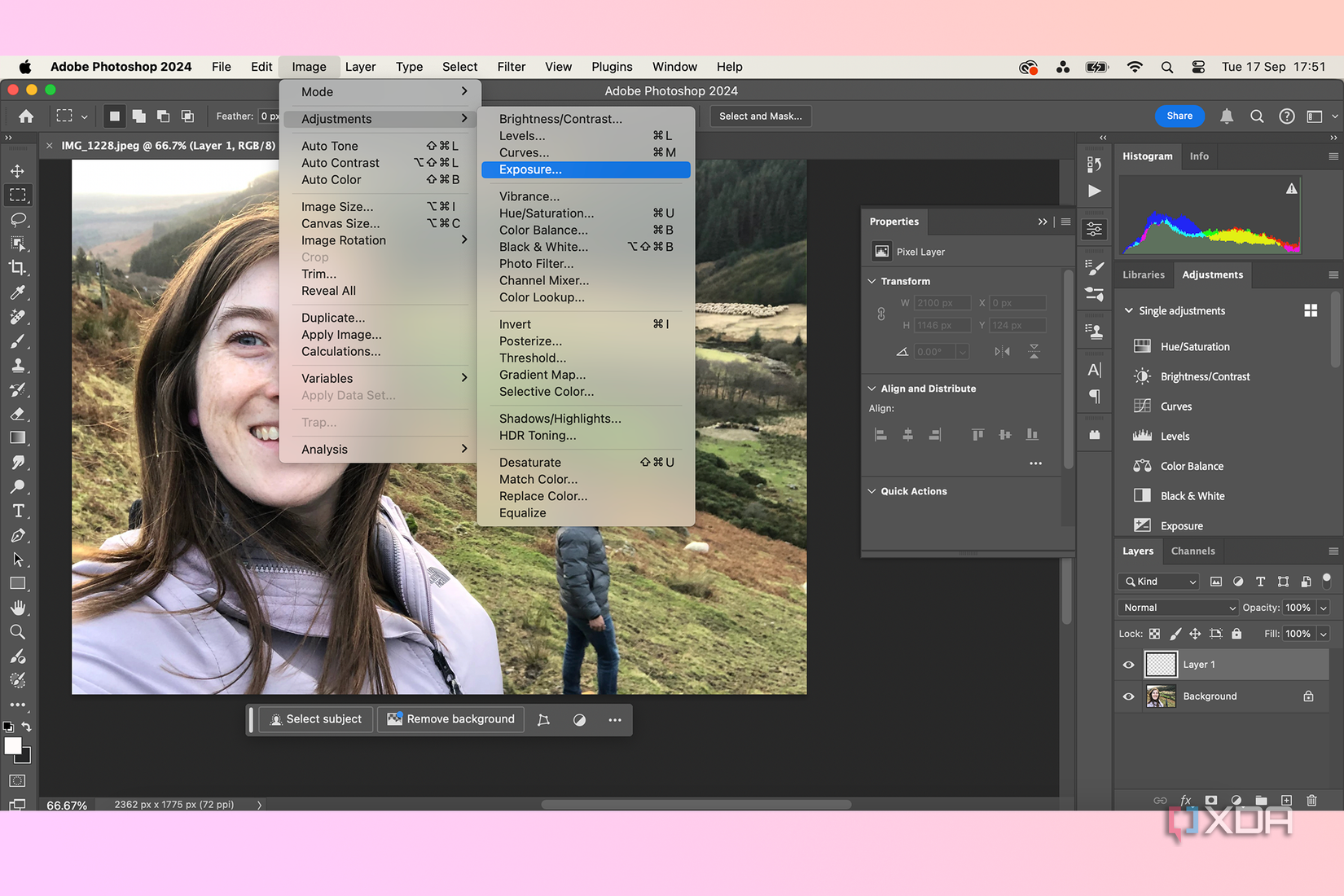
Task: Open the Curves adjustment from the Adjustments panel
Action: [x=1175, y=406]
